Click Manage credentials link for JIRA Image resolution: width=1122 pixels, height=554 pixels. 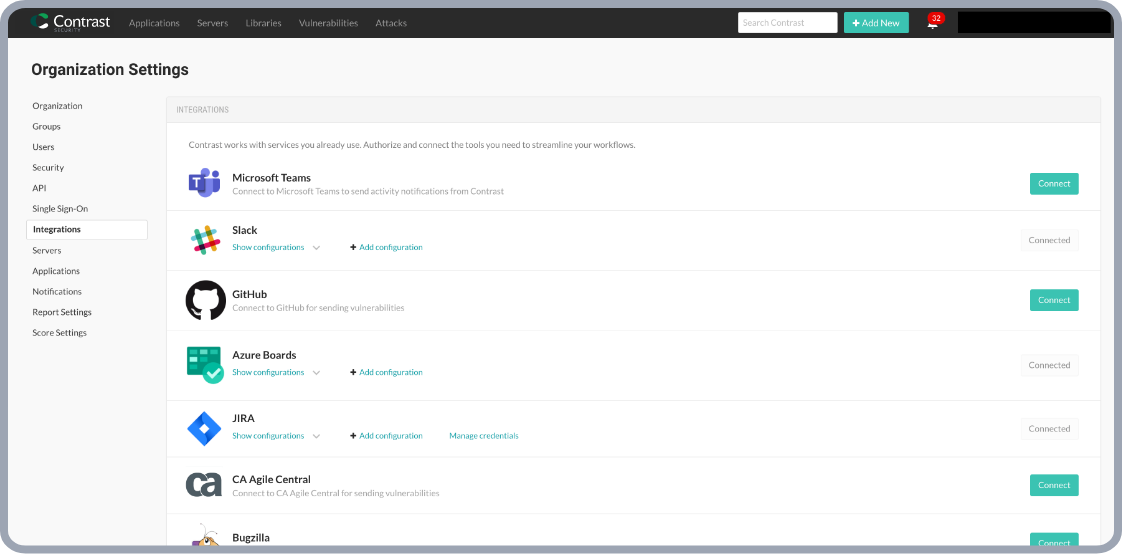(483, 436)
